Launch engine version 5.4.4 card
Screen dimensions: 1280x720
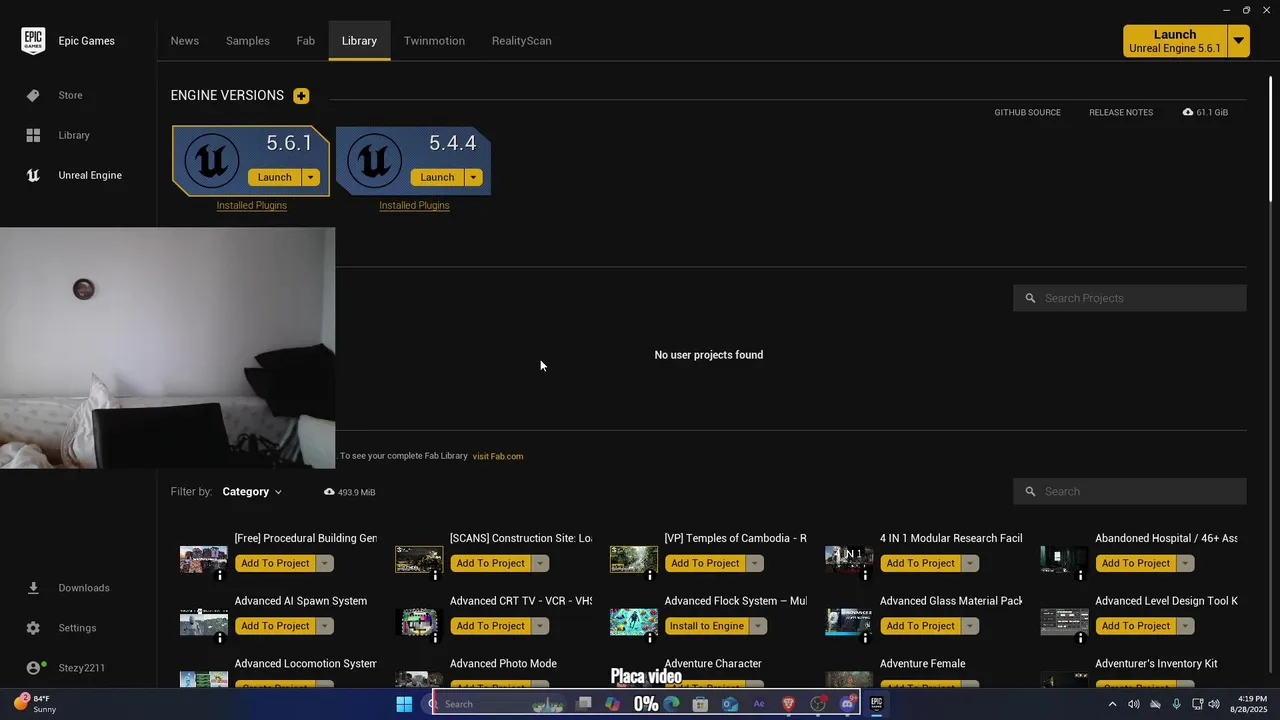coord(437,177)
